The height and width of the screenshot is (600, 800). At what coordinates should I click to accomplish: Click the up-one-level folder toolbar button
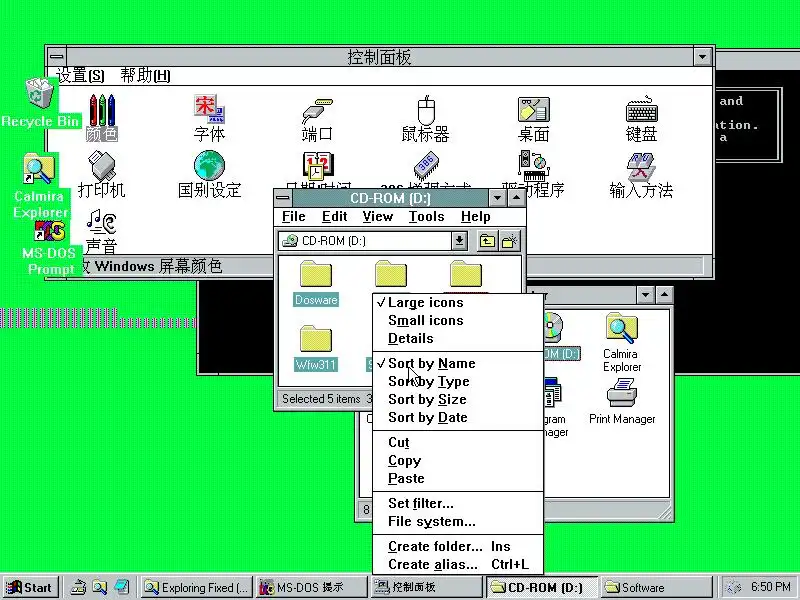(487, 241)
